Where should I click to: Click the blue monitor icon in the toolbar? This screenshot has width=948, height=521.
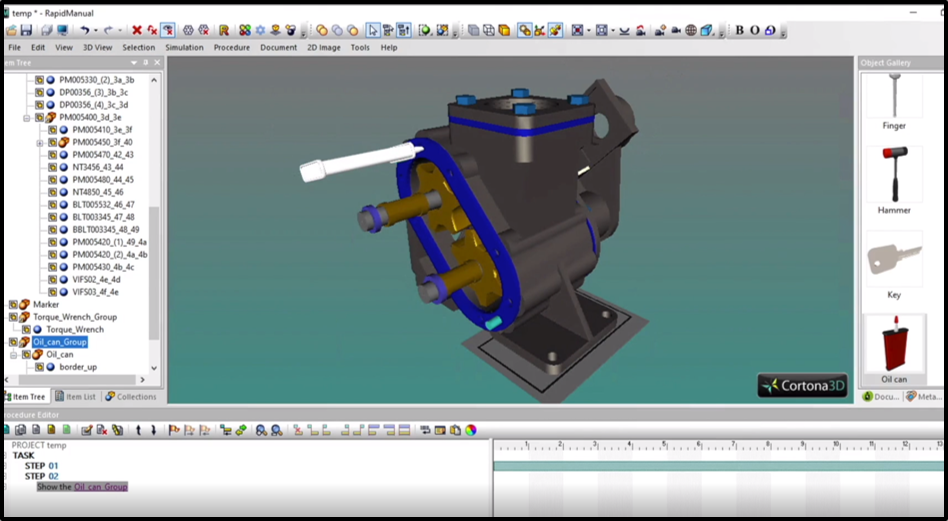(62, 30)
